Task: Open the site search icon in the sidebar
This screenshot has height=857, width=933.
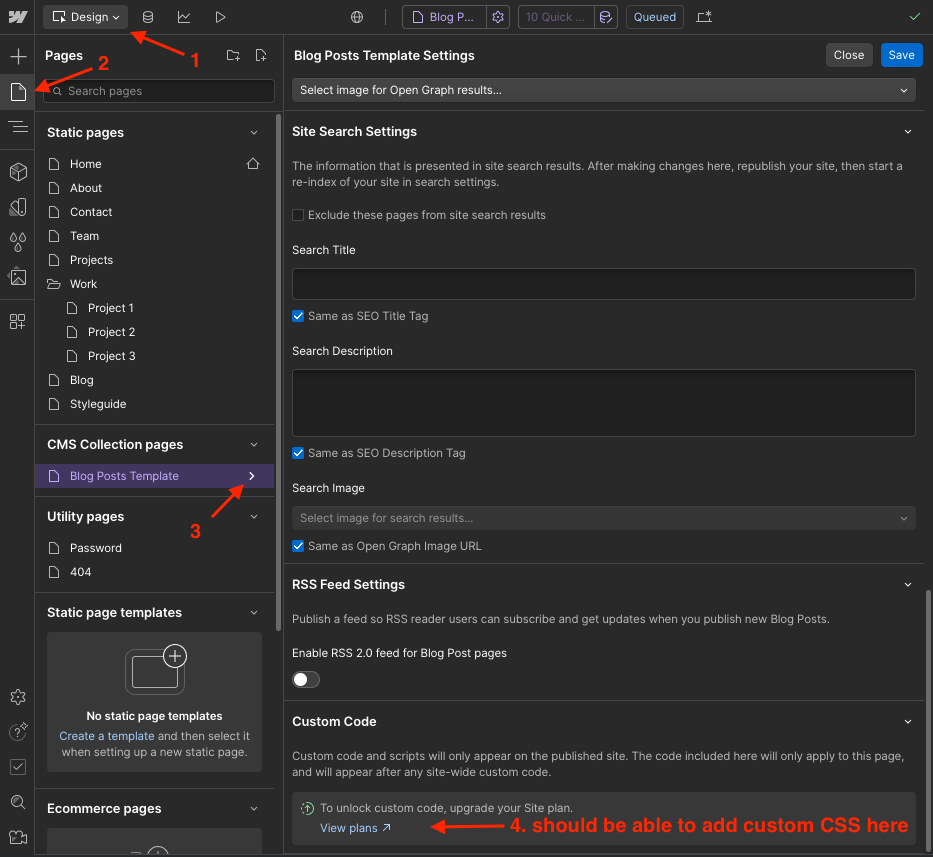Action: click(17, 802)
